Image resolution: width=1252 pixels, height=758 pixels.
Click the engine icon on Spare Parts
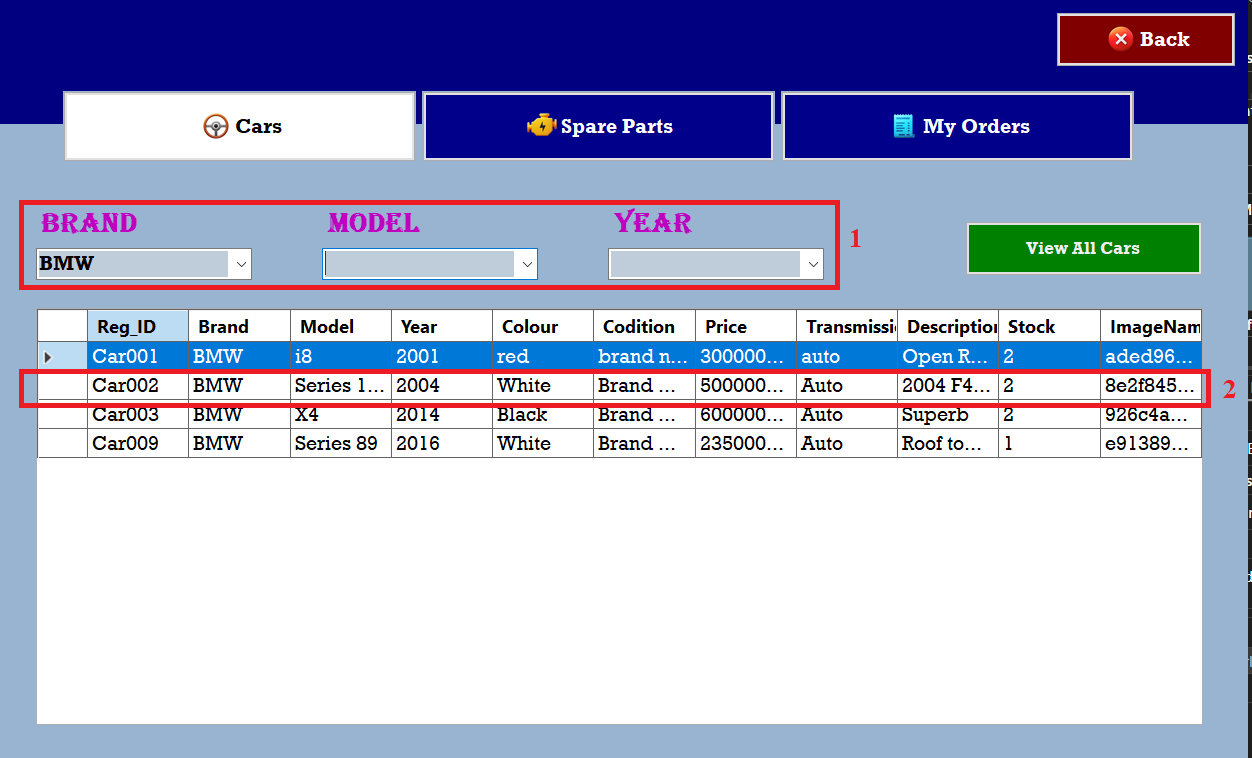tap(541, 126)
